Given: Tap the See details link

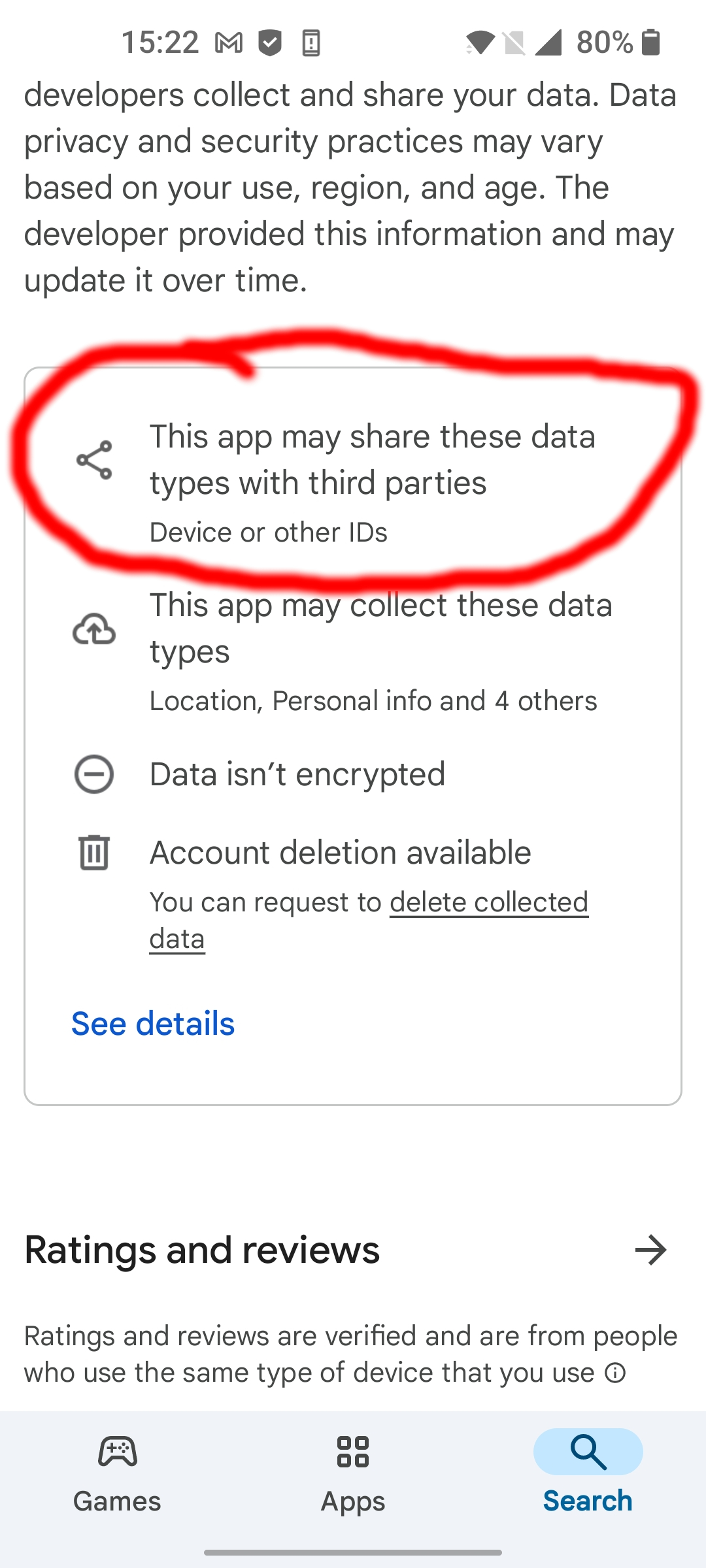Looking at the screenshot, I should 153,1023.
